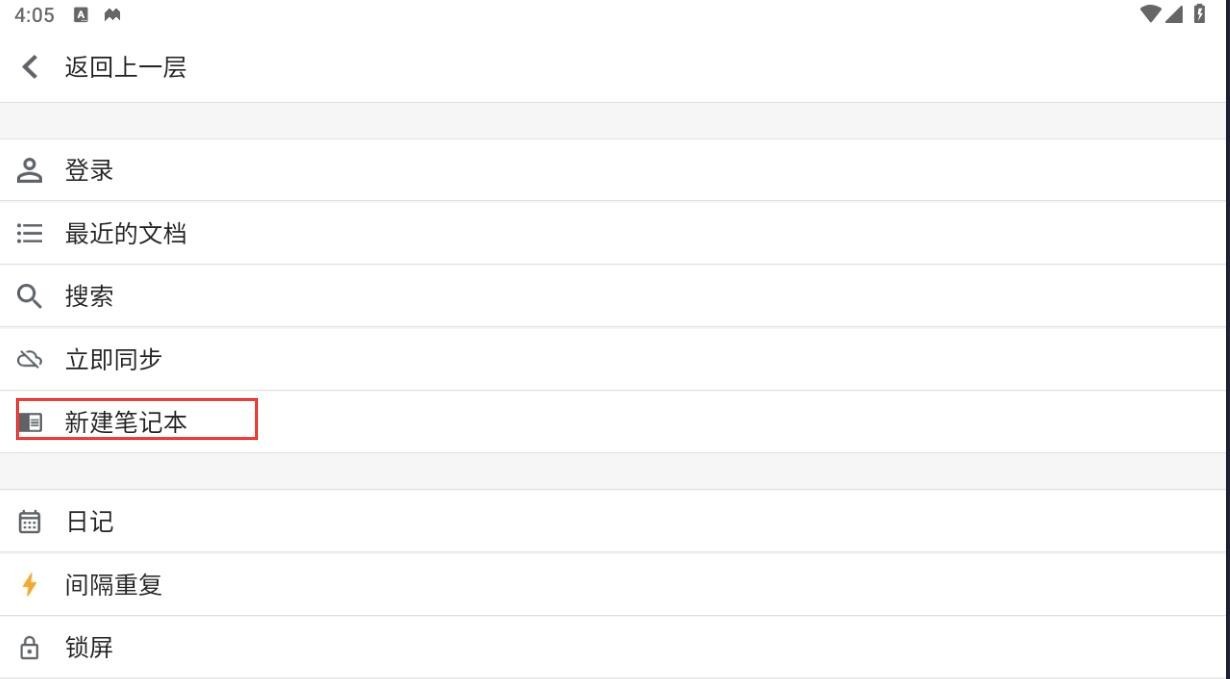Trigger 立即同步 sync now

point(113,359)
